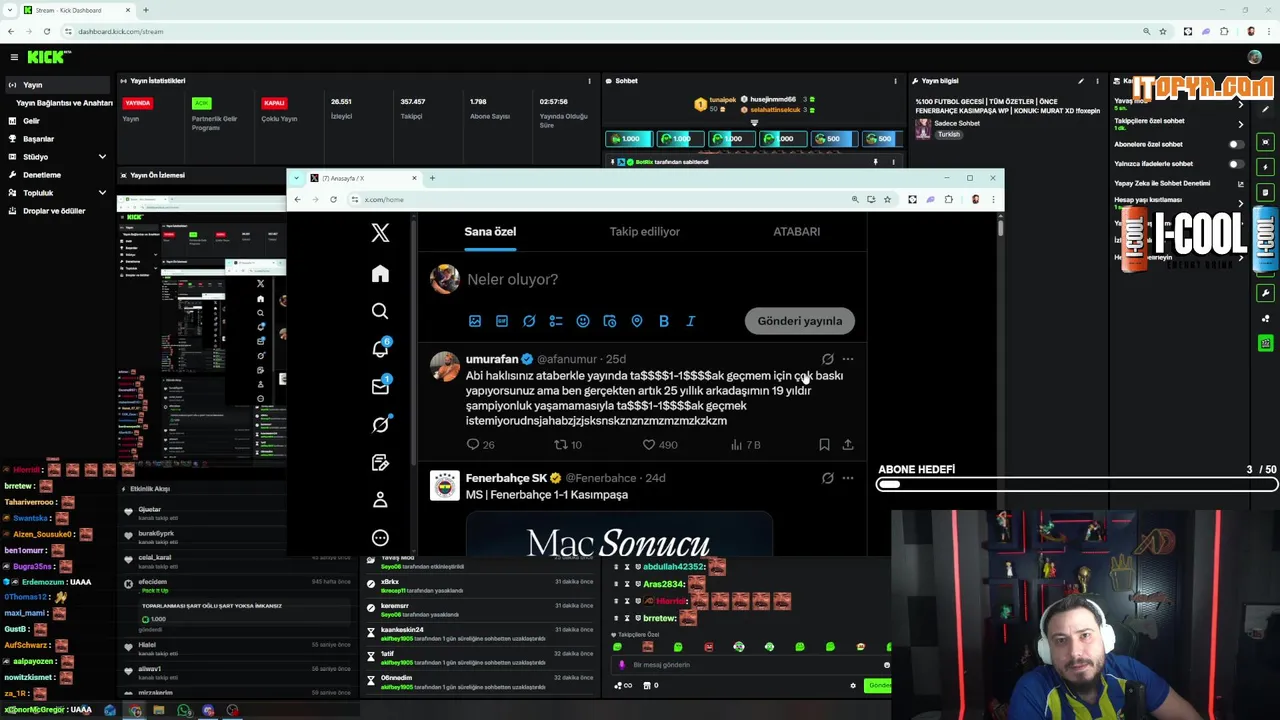Viewport: 1280px width, 720px height.
Task: Reload the x.com page
Action: click(x=333, y=199)
